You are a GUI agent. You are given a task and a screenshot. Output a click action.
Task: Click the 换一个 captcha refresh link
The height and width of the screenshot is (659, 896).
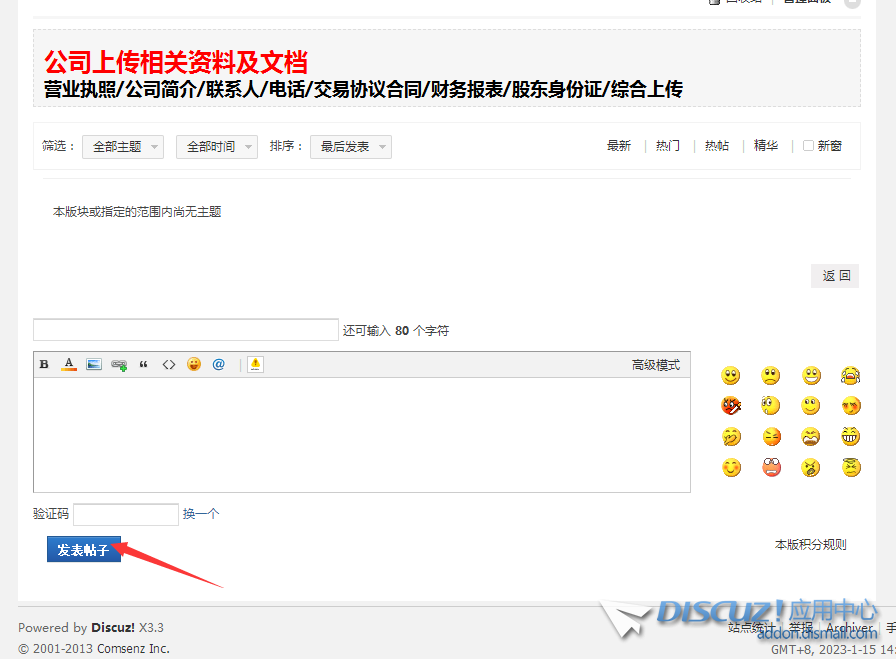pyautogui.click(x=200, y=514)
